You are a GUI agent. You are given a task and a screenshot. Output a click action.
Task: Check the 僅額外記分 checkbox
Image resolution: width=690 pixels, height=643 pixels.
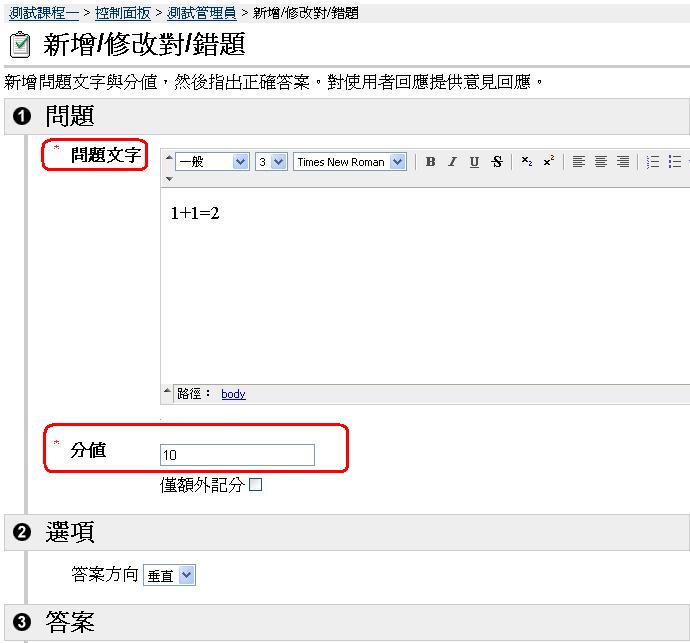256,485
